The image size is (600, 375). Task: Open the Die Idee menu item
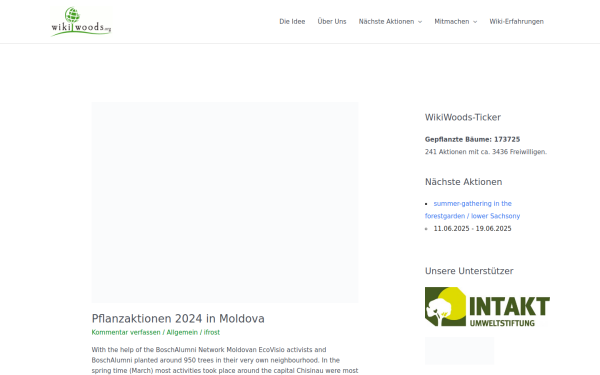(x=292, y=21)
